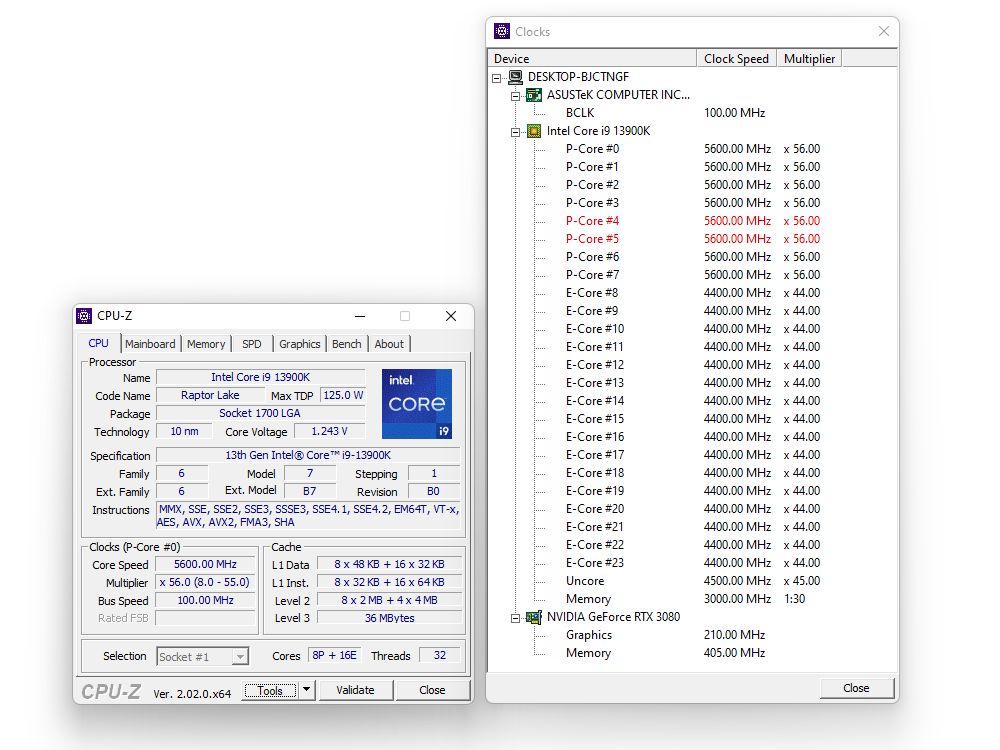Click the Level 3 36 MBytes value
Screen dimensions: 1000x750
tap(390, 618)
